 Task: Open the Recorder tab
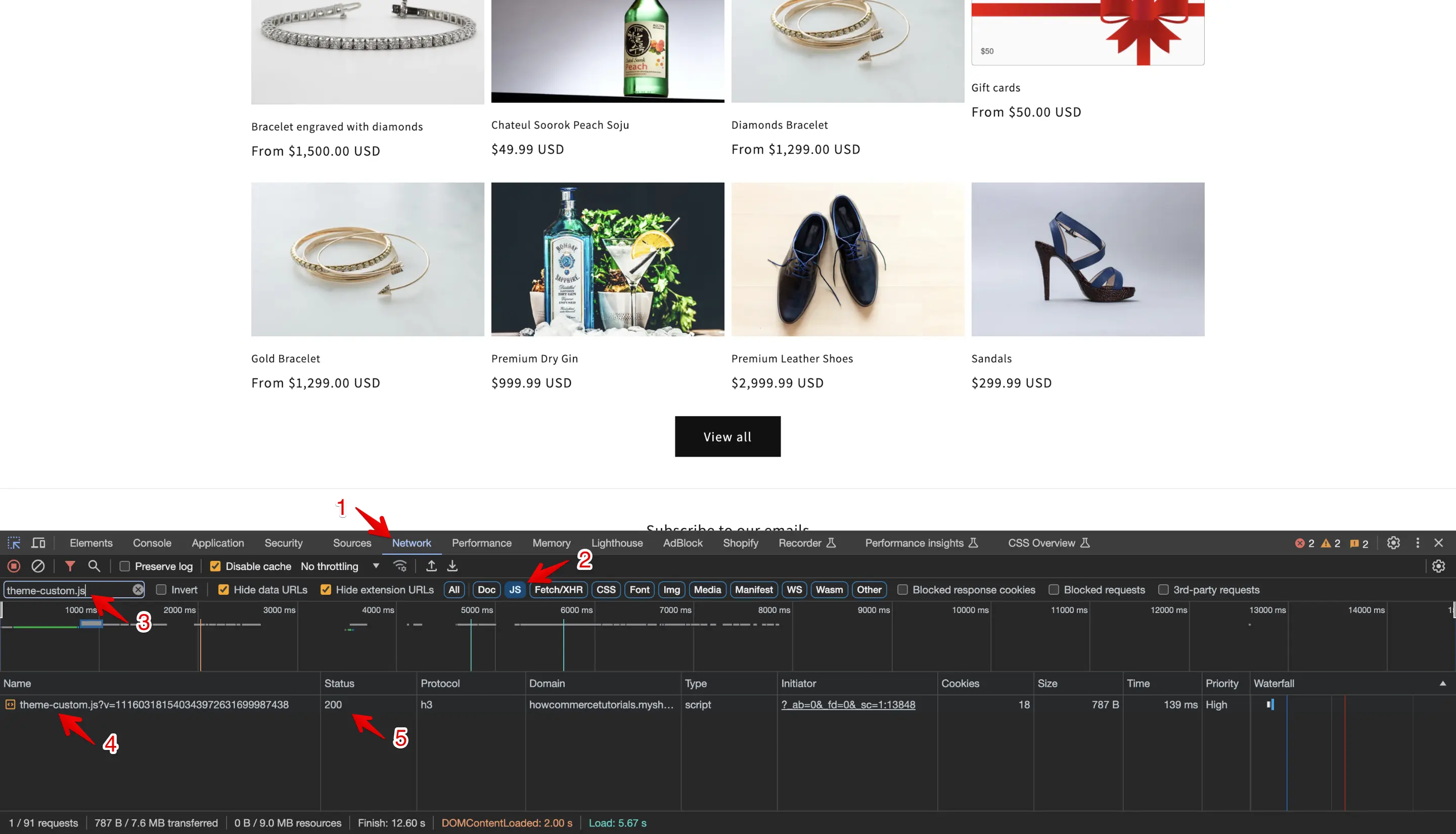806,543
